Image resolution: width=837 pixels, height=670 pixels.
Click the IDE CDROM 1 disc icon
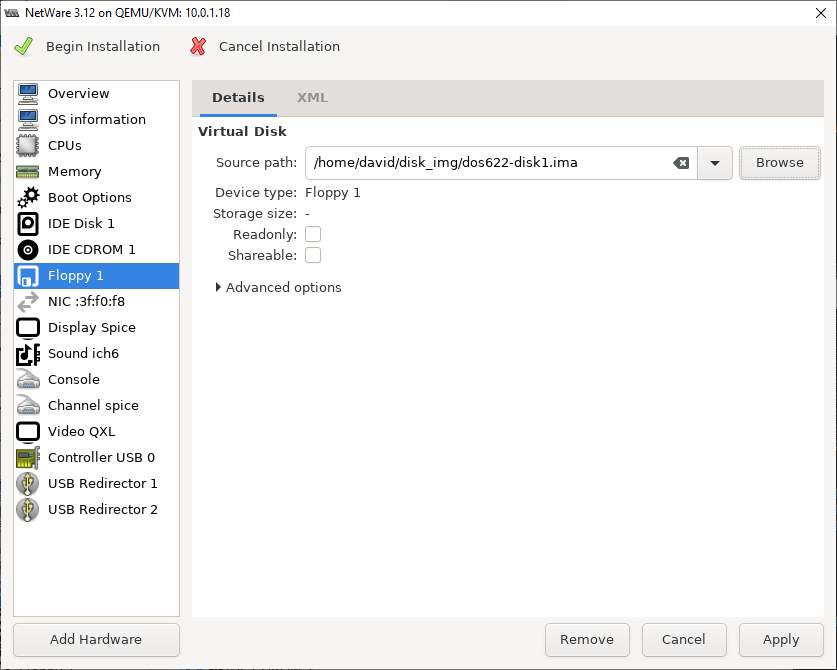[28, 250]
